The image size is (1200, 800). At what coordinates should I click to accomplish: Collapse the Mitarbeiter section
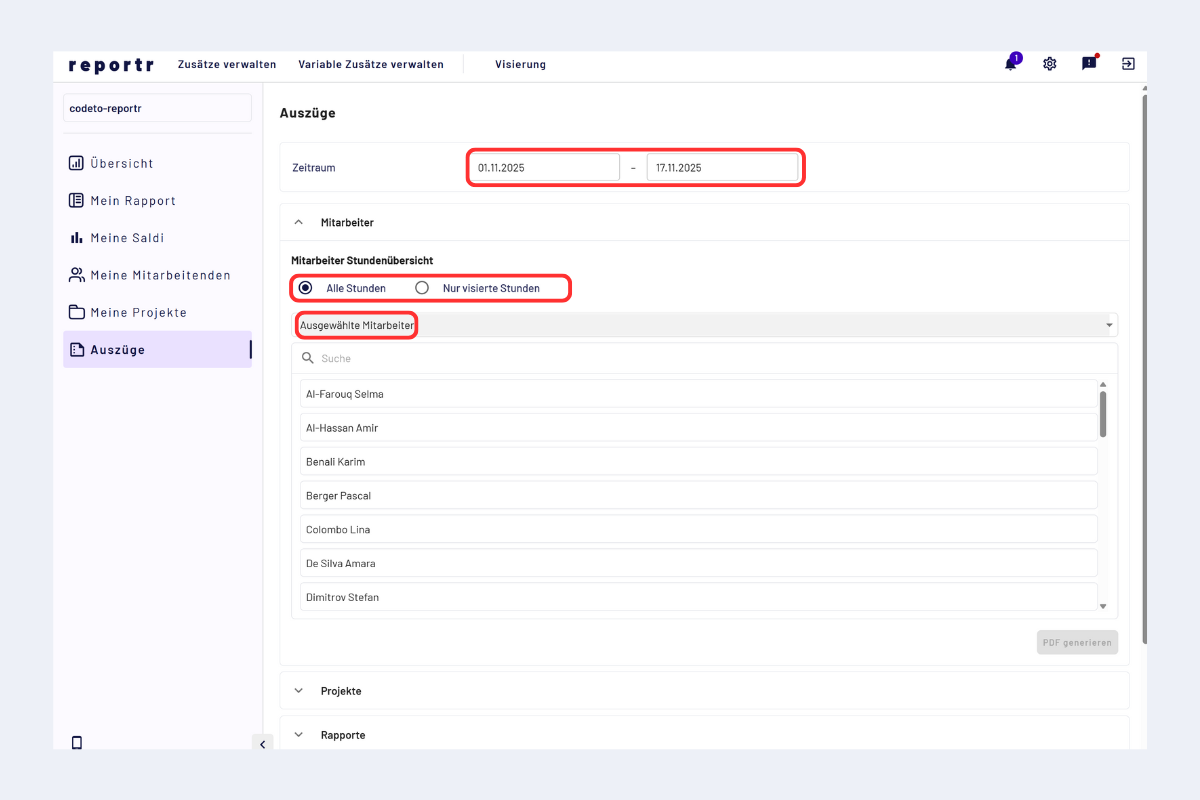(299, 223)
